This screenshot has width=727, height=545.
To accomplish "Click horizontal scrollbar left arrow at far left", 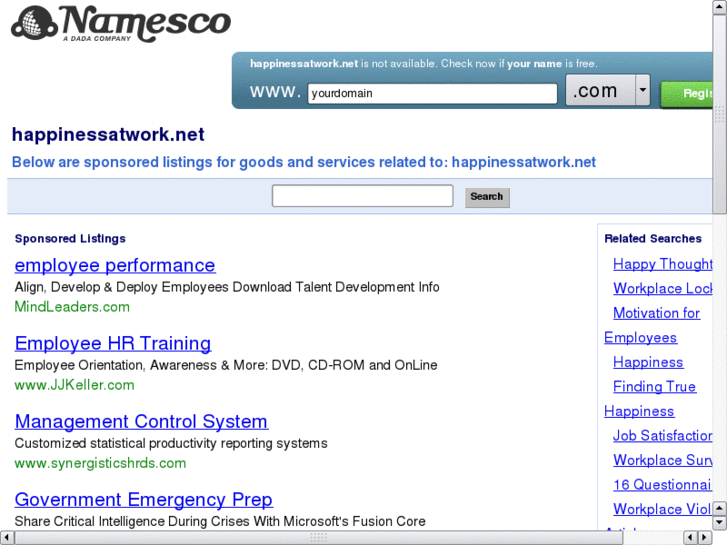I will pos(6,538).
